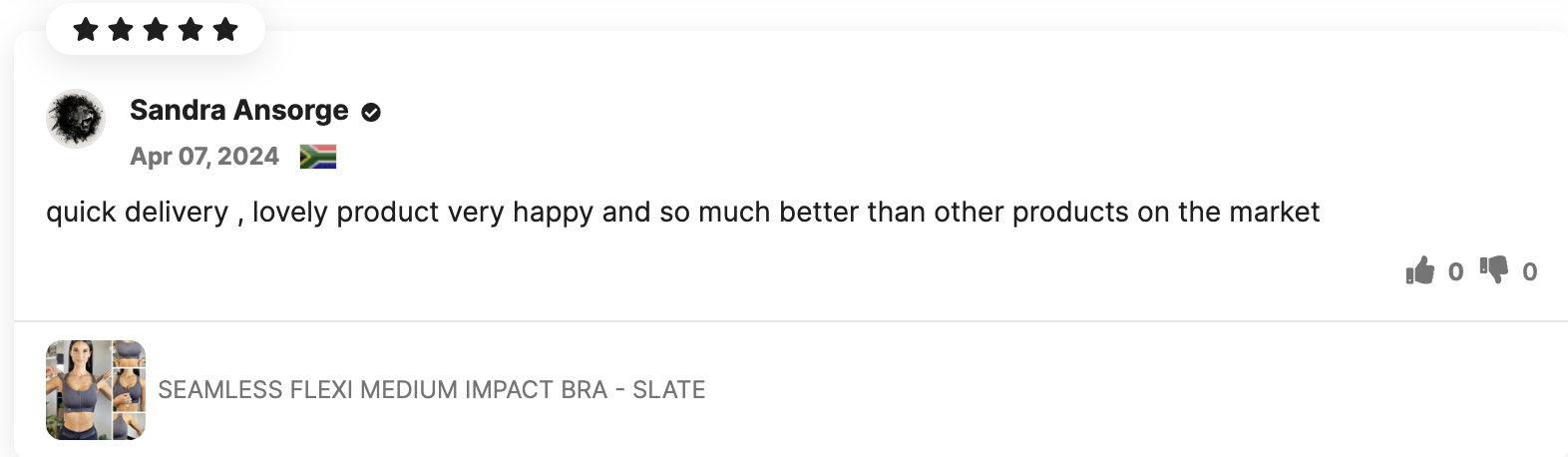Image resolution: width=1568 pixels, height=457 pixels.
Task: Click the words "quick delivery" in the review
Action: pos(137,213)
